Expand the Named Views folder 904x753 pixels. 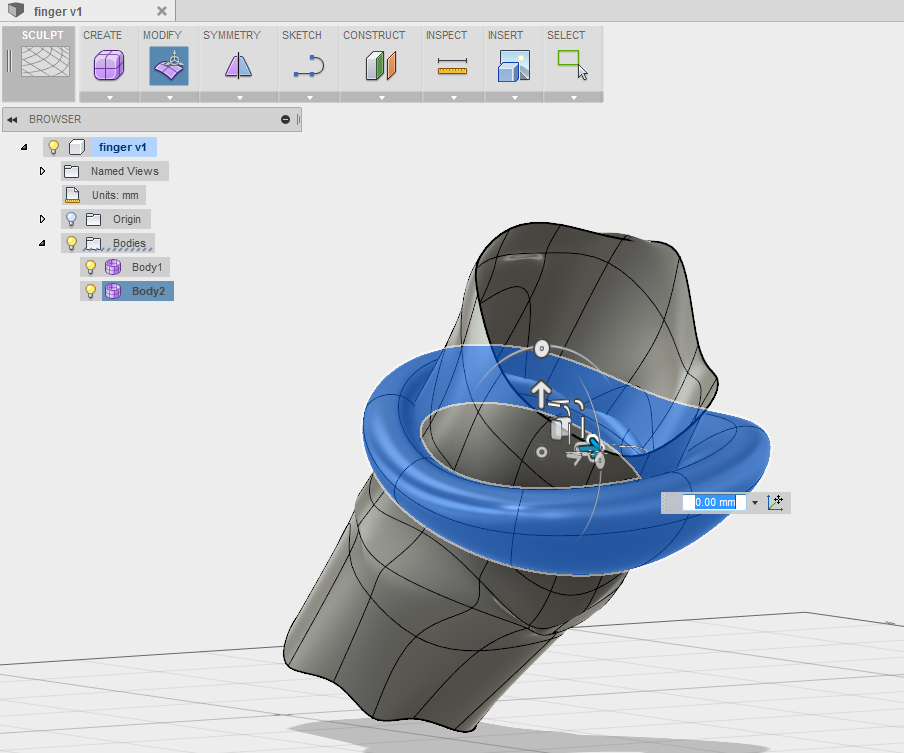[42, 171]
